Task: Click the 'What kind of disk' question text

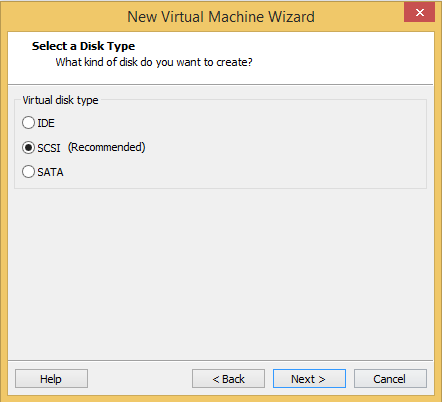Action: point(154,62)
